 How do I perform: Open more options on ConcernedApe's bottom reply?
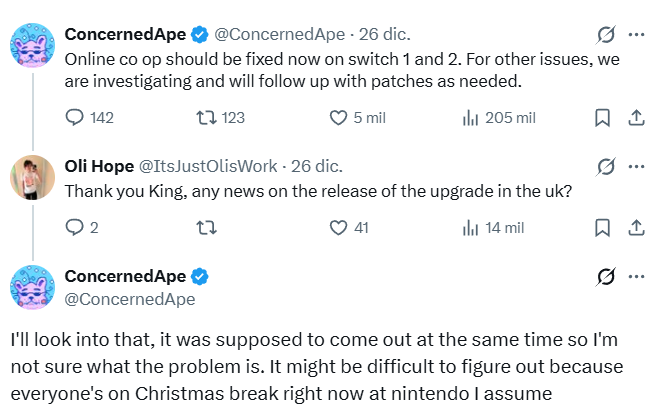coord(635,276)
